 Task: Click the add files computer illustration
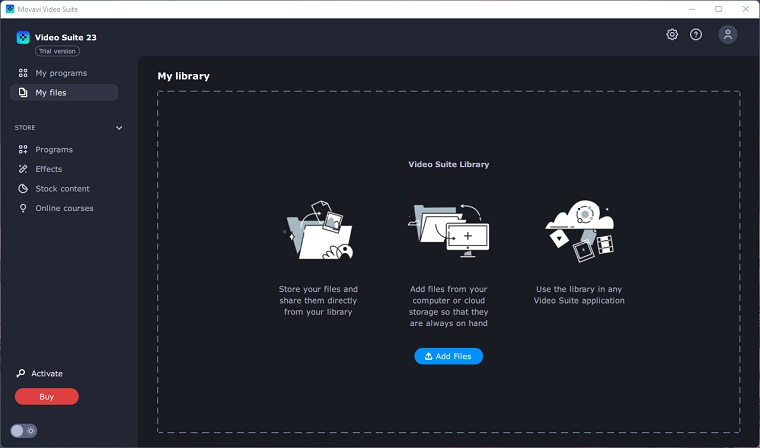point(449,230)
